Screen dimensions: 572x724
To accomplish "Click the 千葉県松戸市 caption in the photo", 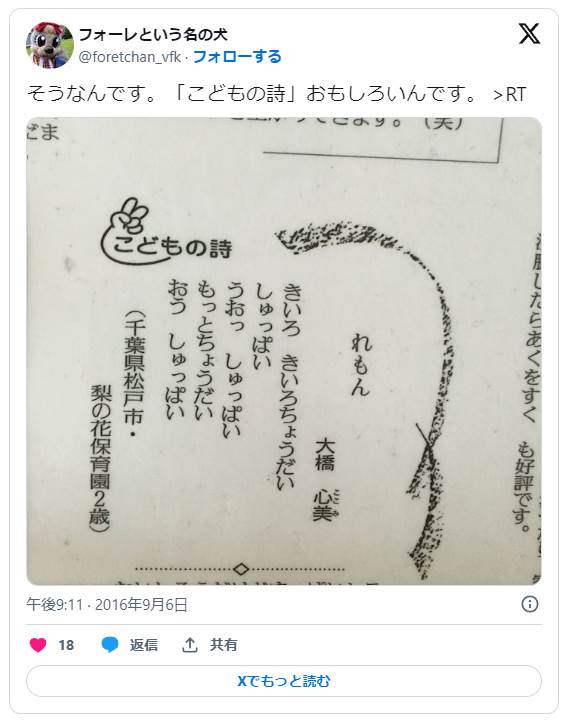I will [133, 368].
